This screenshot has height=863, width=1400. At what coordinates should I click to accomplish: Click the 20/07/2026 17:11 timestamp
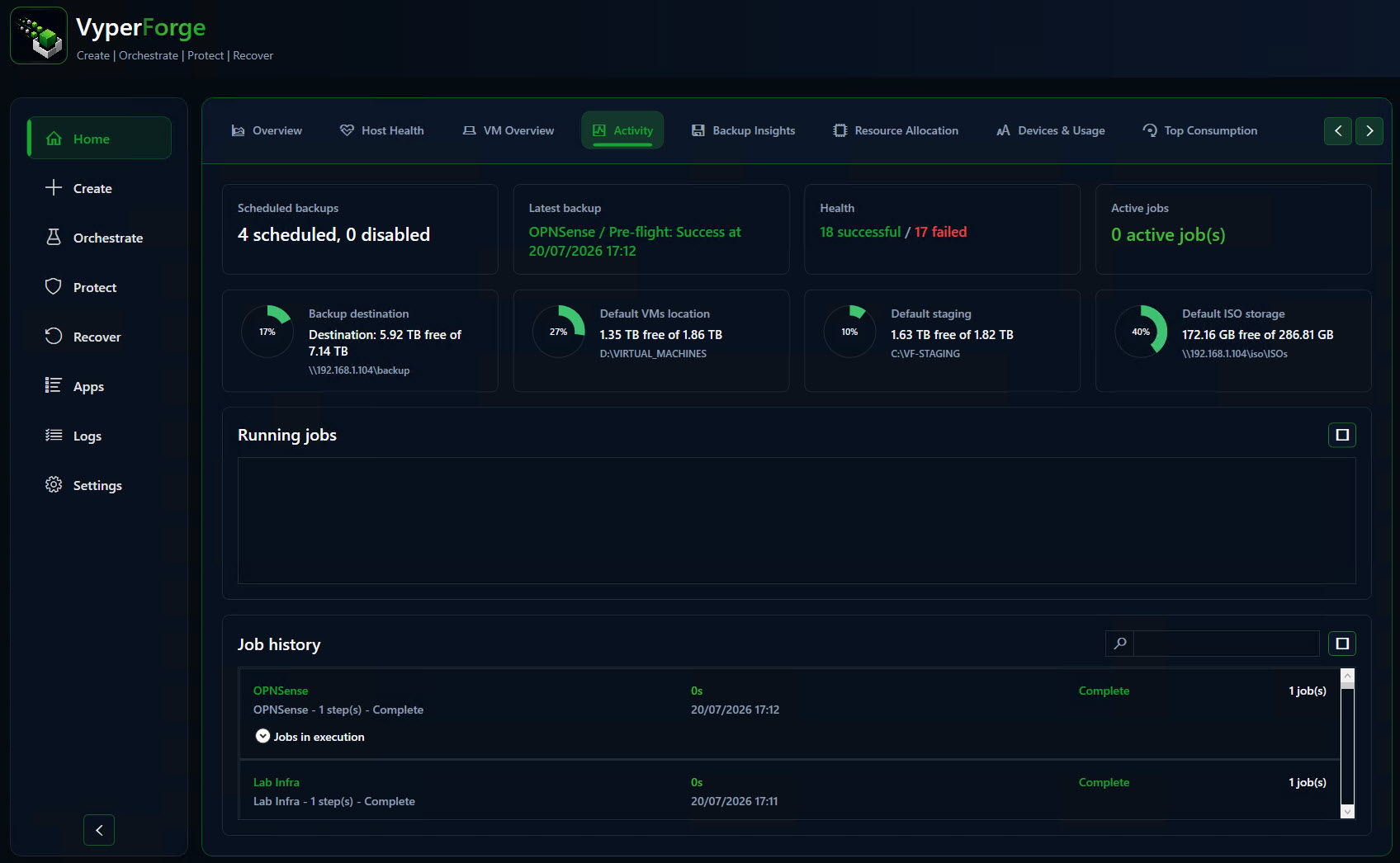click(734, 801)
